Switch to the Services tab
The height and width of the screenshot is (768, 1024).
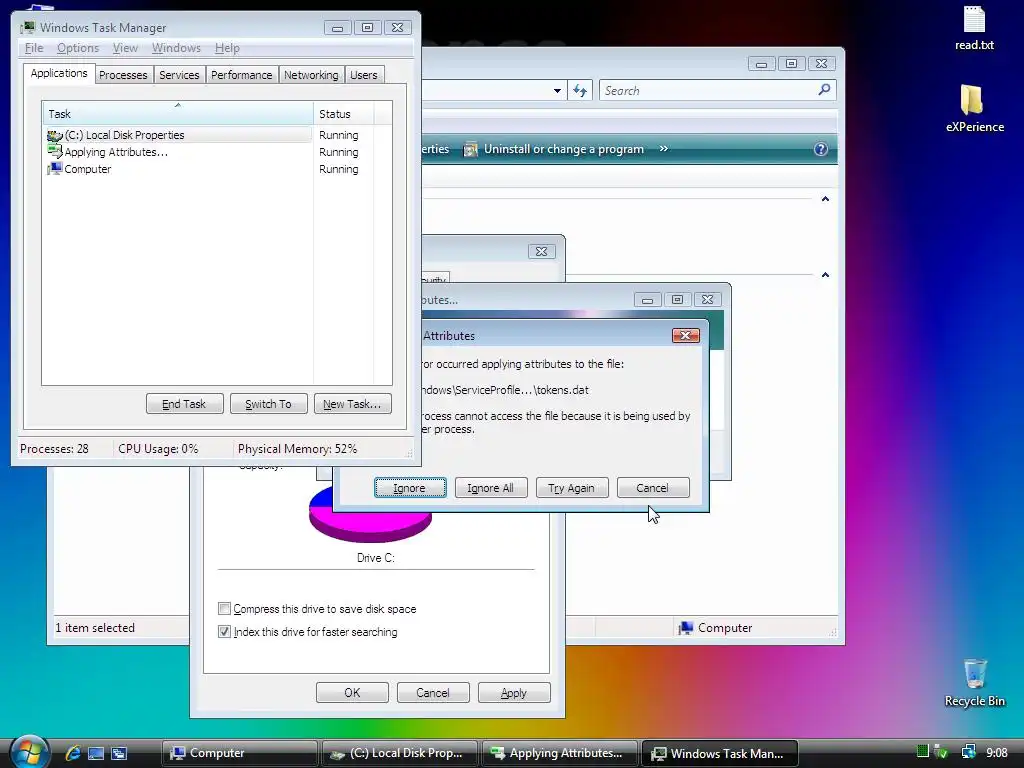[179, 74]
